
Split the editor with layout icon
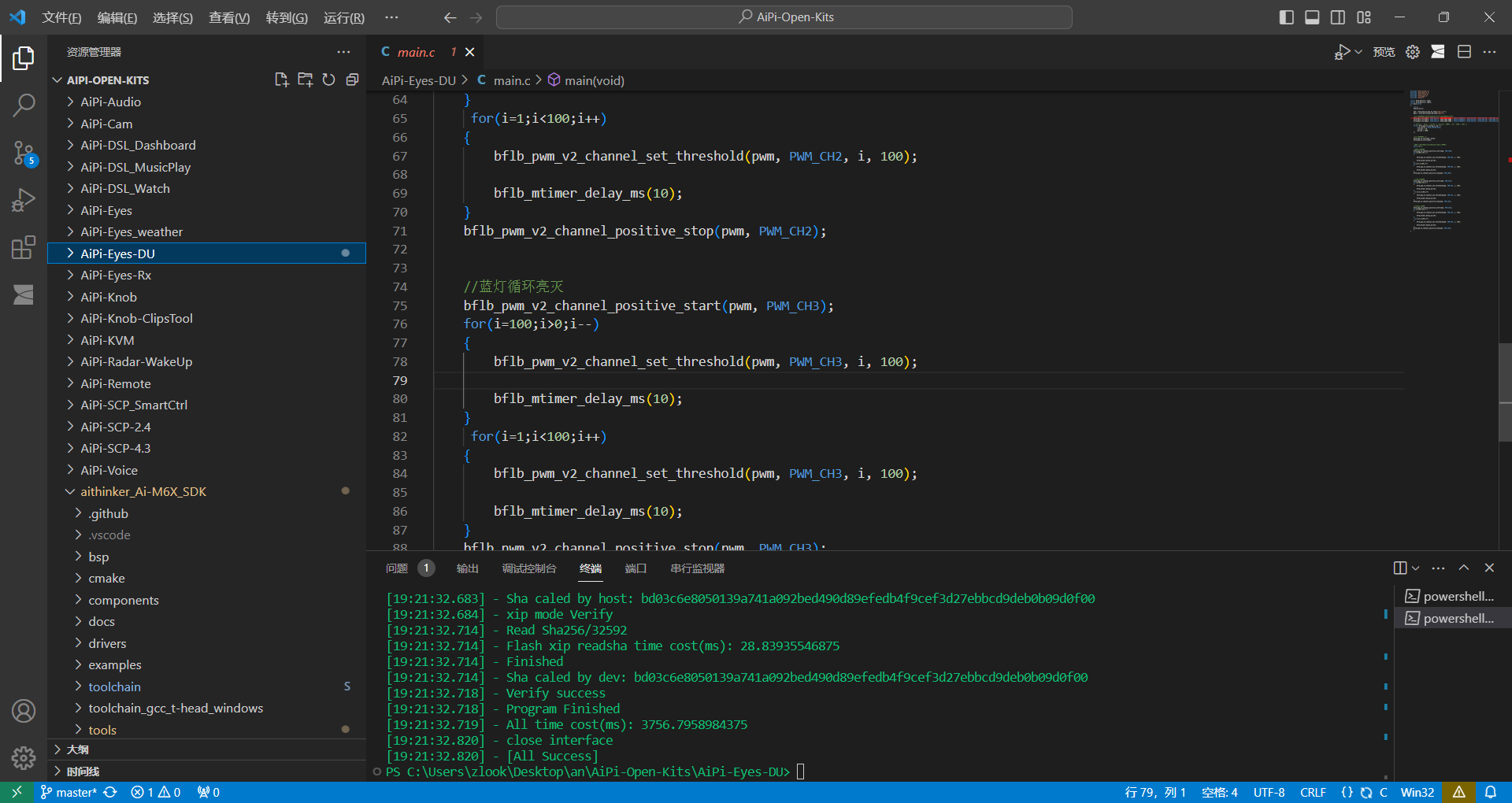(x=1464, y=52)
